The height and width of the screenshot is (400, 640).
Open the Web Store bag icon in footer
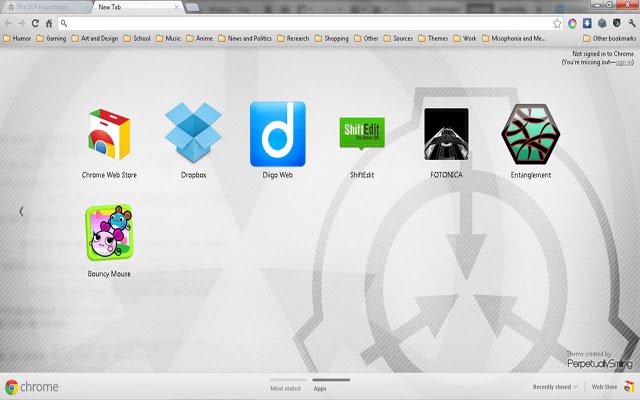tap(629, 386)
